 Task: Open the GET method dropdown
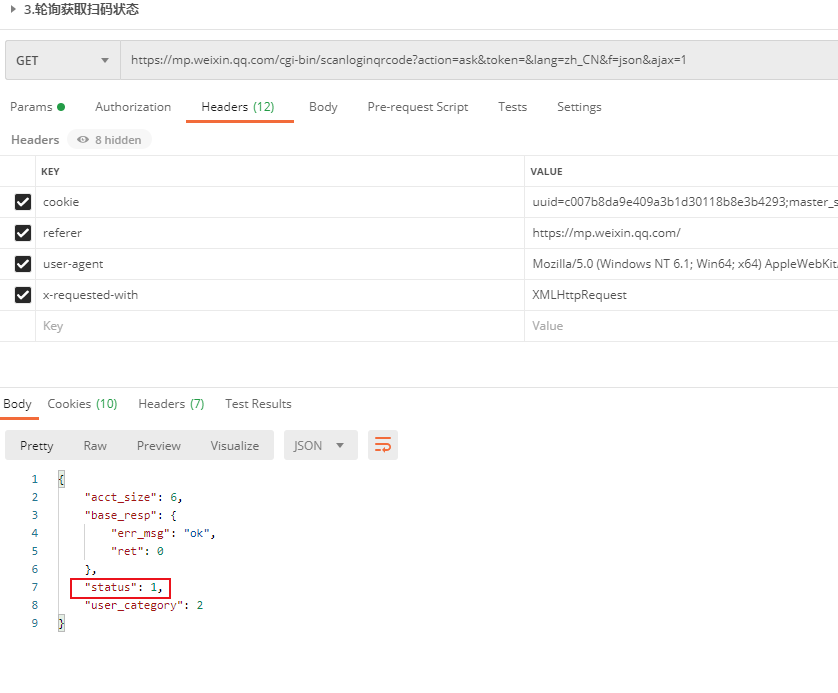[63, 60]
